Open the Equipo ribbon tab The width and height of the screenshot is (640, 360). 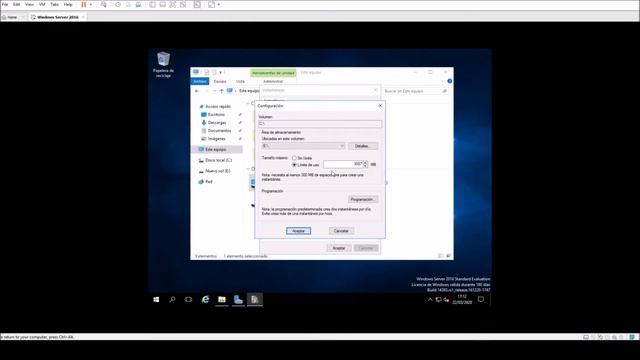pos(220,81)
